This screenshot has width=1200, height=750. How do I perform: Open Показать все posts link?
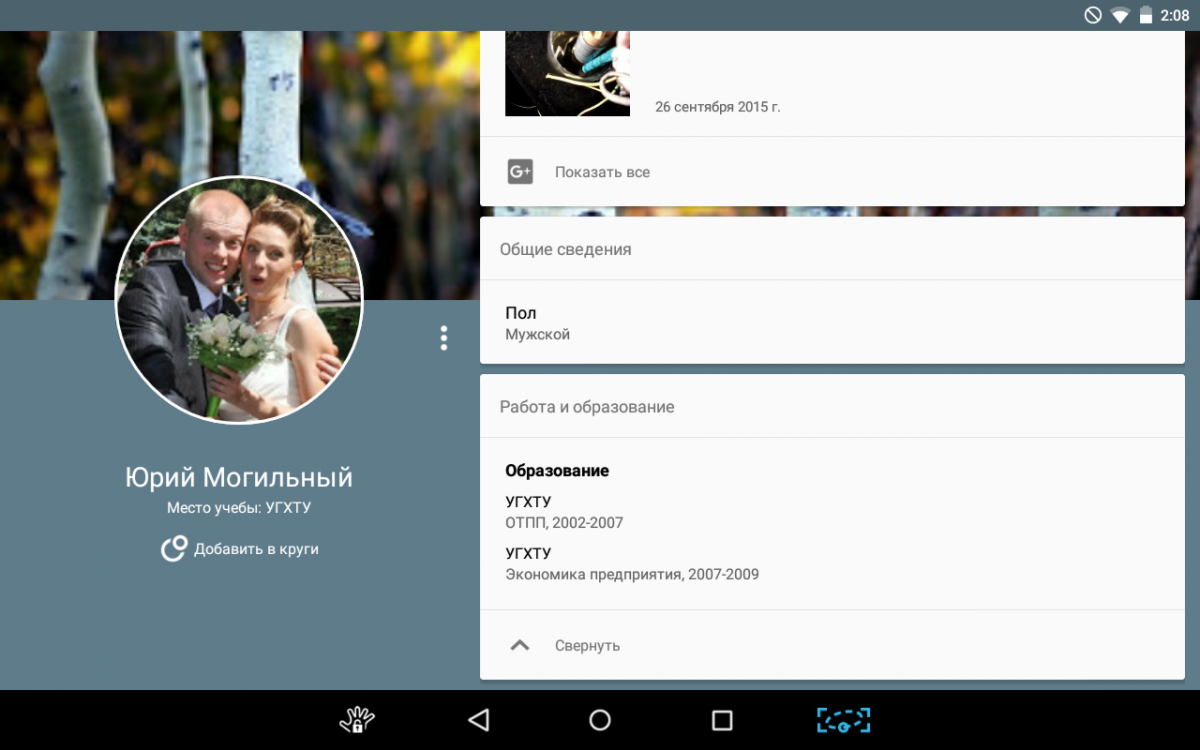(602, 172)
